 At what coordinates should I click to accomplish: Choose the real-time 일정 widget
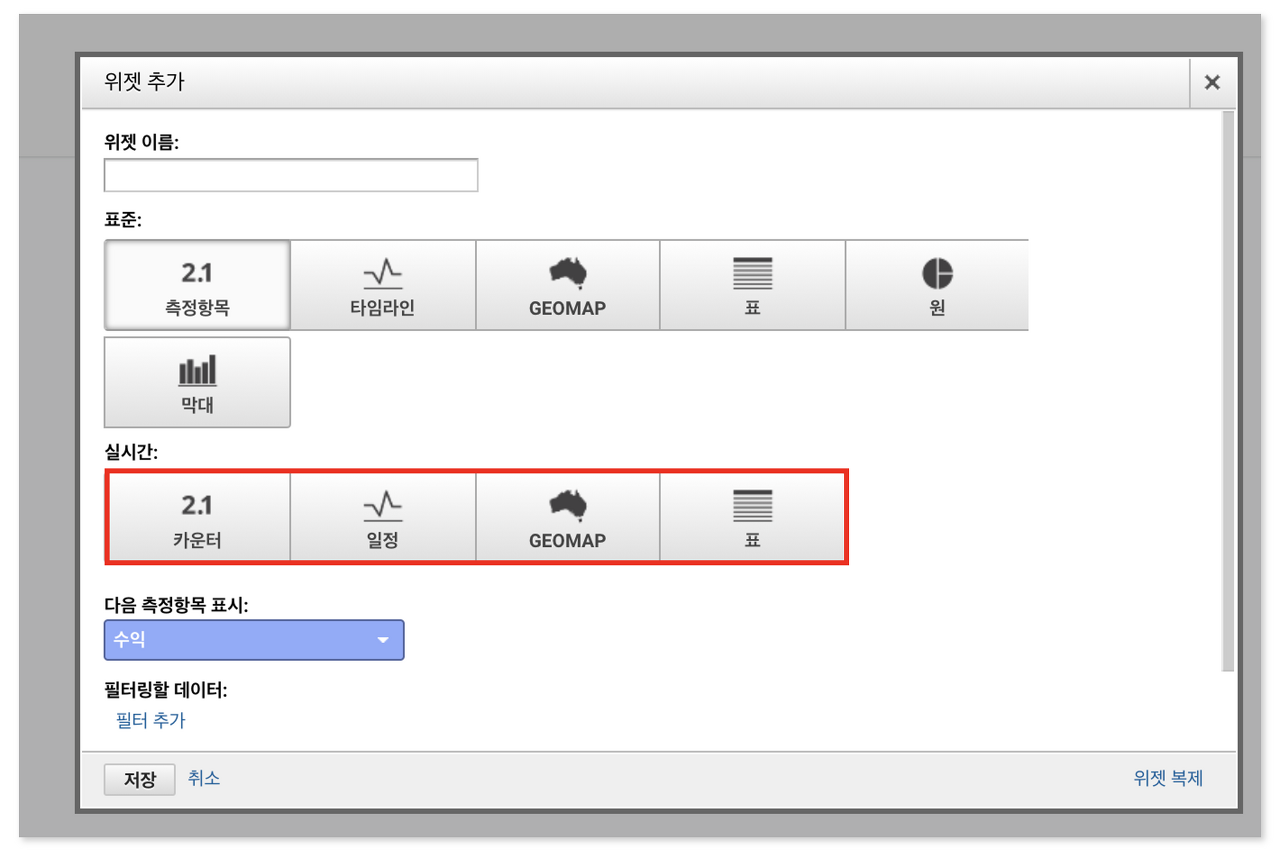[383, 517]
